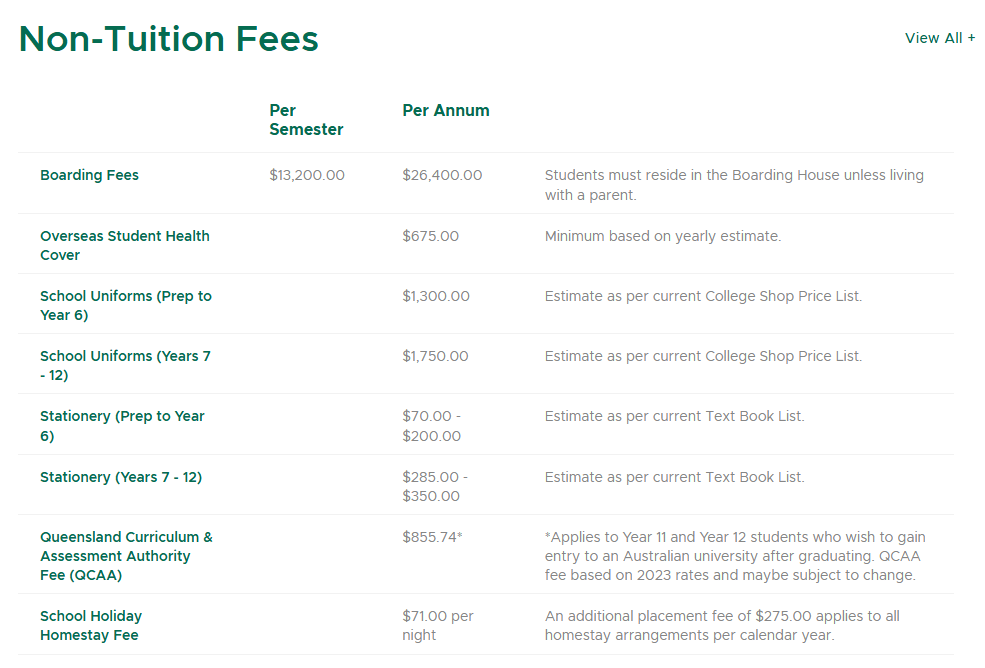This screenshot has height=668, width=985.
Task: Click School Uniforms (Years 7 - 12)
Action: click(125, 365)
